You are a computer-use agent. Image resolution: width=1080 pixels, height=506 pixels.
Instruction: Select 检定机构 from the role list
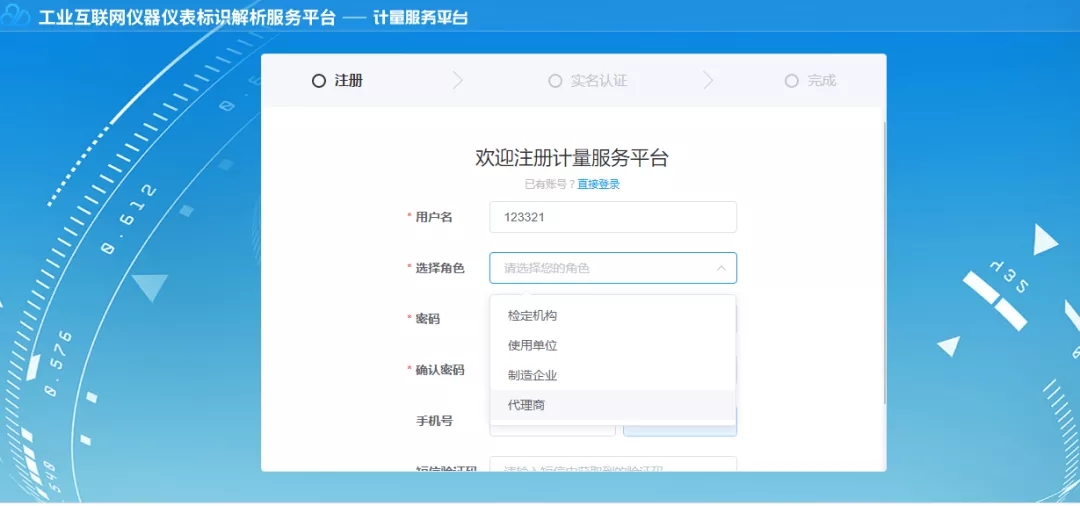click(x=532, y=316)
